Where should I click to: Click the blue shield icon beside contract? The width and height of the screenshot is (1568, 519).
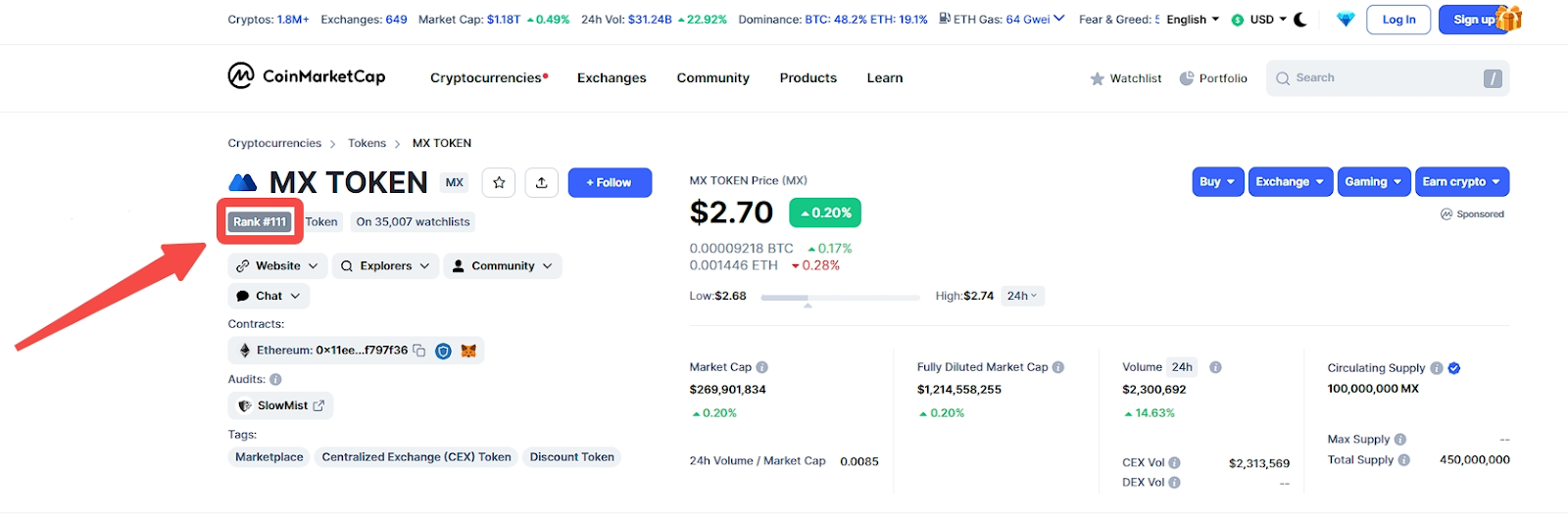coord(443,351)
